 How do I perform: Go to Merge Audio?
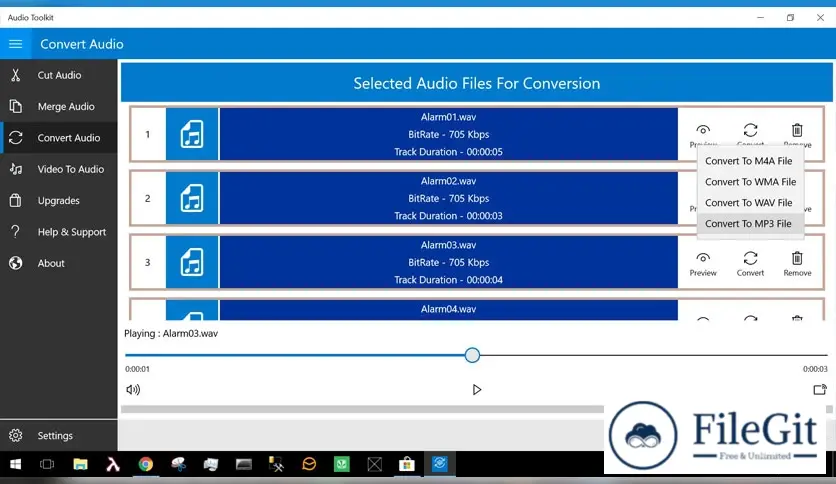[x=59, y=107]
